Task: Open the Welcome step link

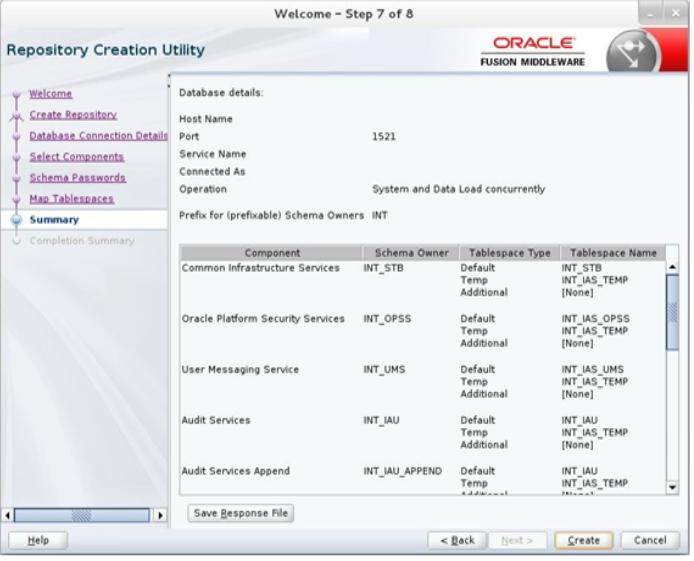Action: click(x=50, y=94)
